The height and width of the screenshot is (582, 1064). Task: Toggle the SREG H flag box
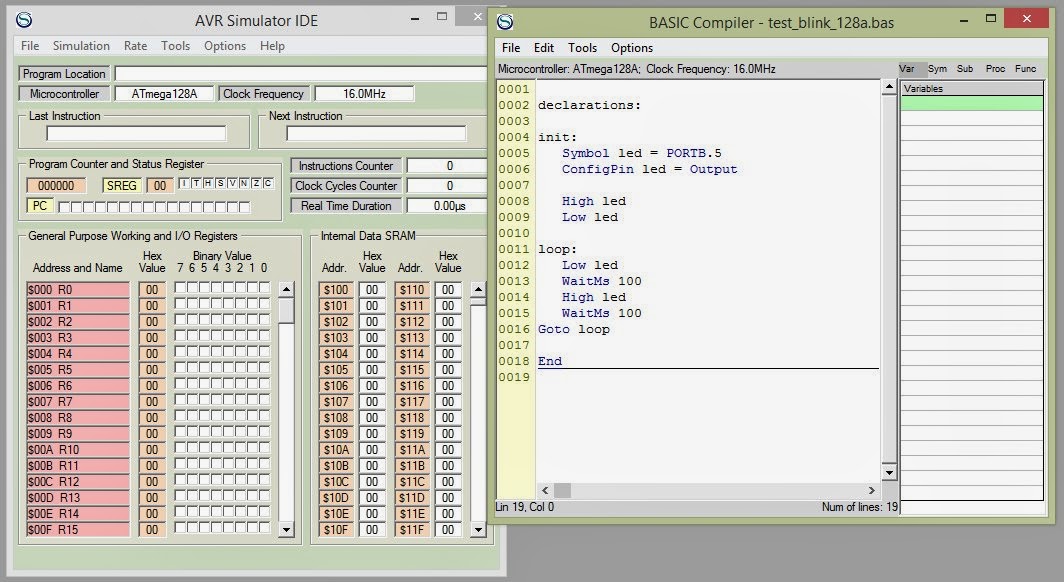tap(208, 183)
